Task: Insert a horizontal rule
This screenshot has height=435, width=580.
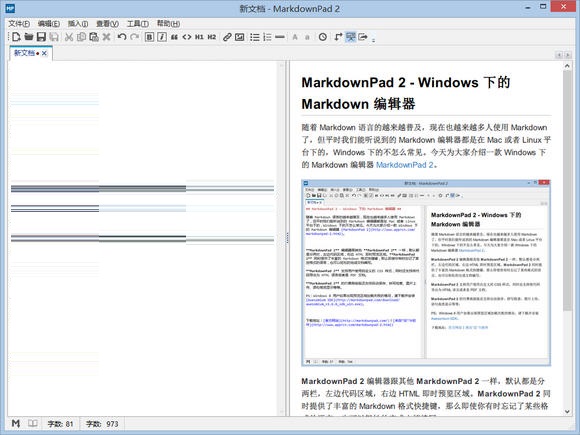Action: pos(280,37)
